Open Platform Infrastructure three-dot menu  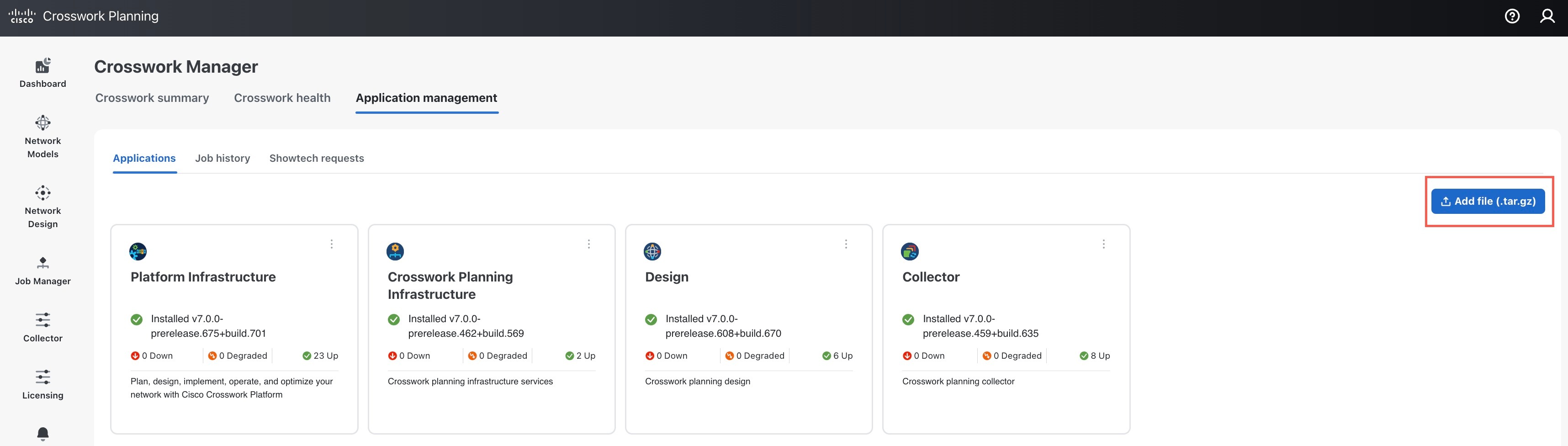click(332, 244)
